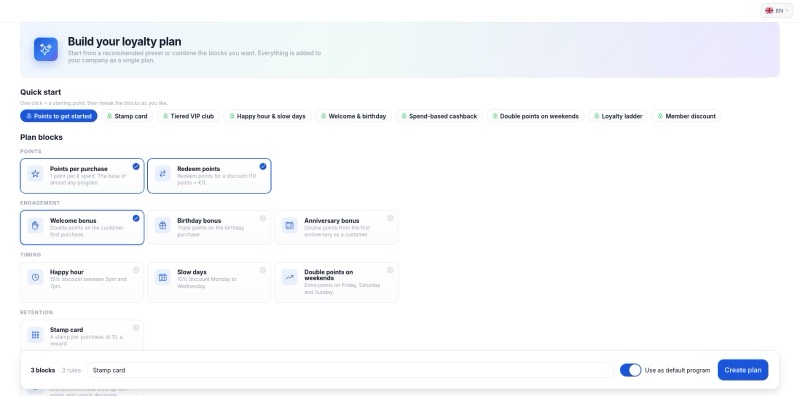Click the plan name field containing Stamp card
The image size is (800, 396).
click(x=350, y=370)
